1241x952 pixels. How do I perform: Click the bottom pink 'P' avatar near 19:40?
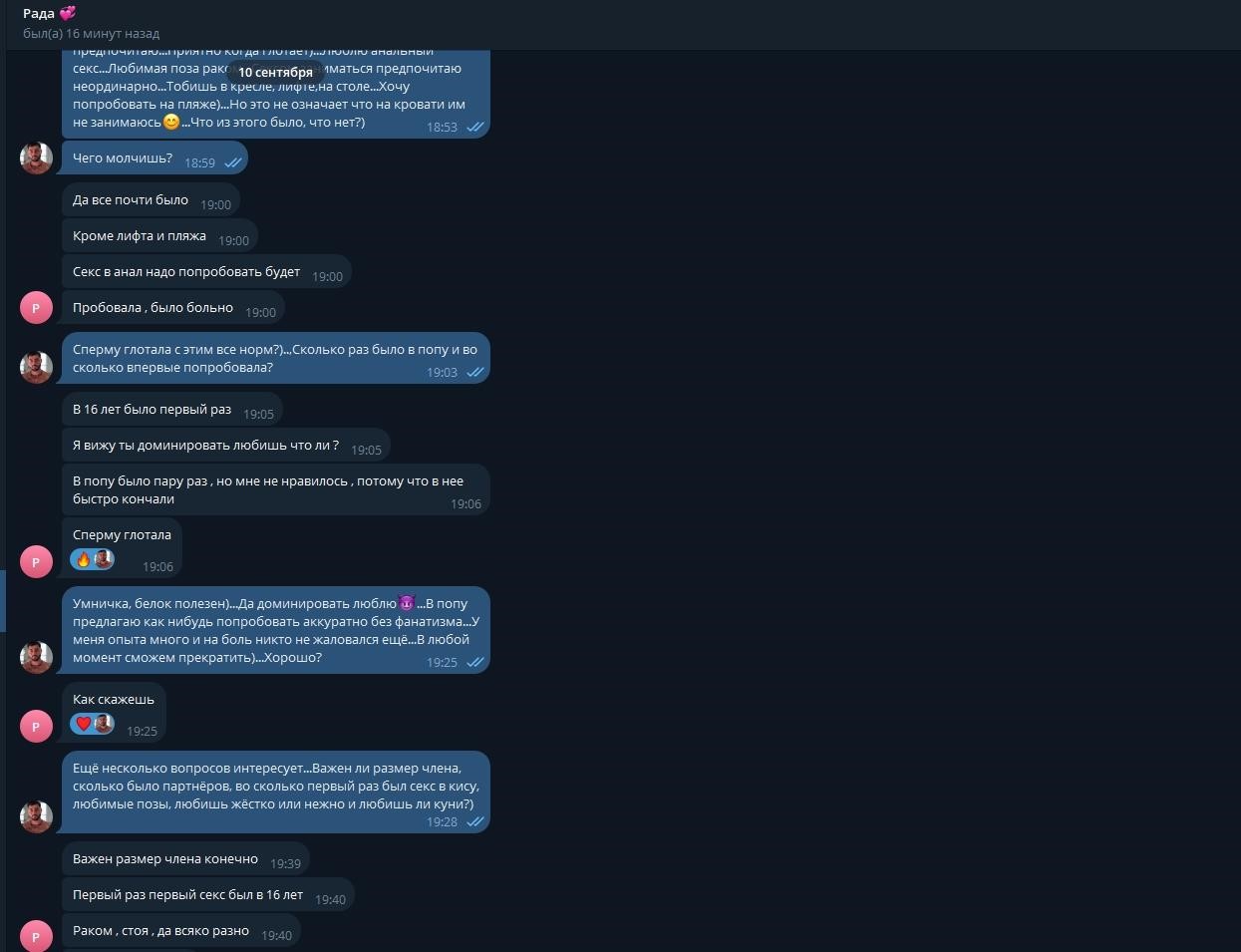(36, 936)
